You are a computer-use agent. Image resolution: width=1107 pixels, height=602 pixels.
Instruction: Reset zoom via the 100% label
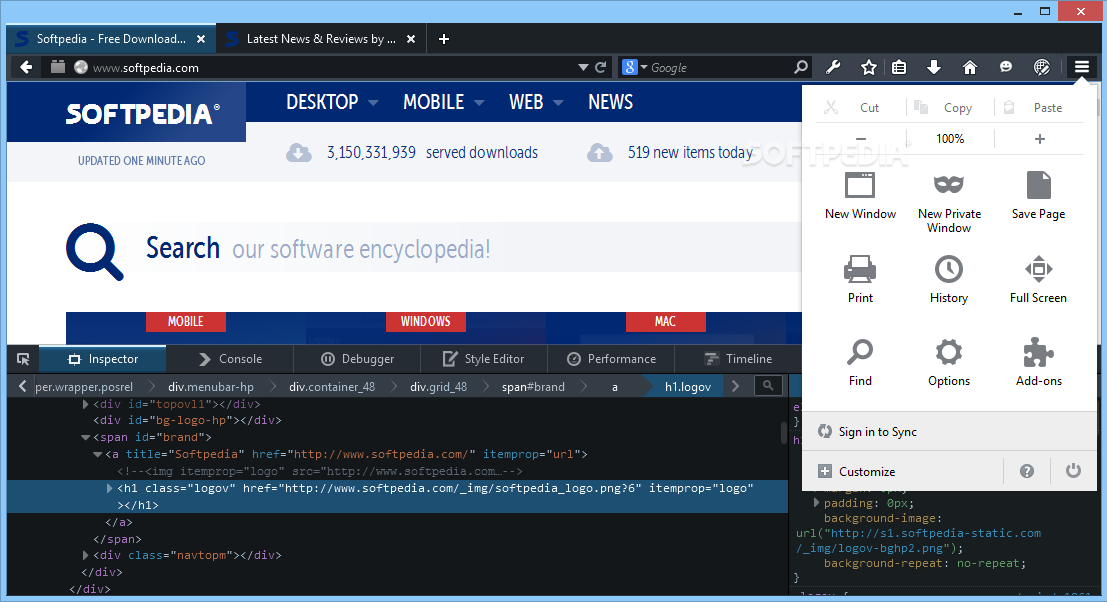tap(950, 139)
